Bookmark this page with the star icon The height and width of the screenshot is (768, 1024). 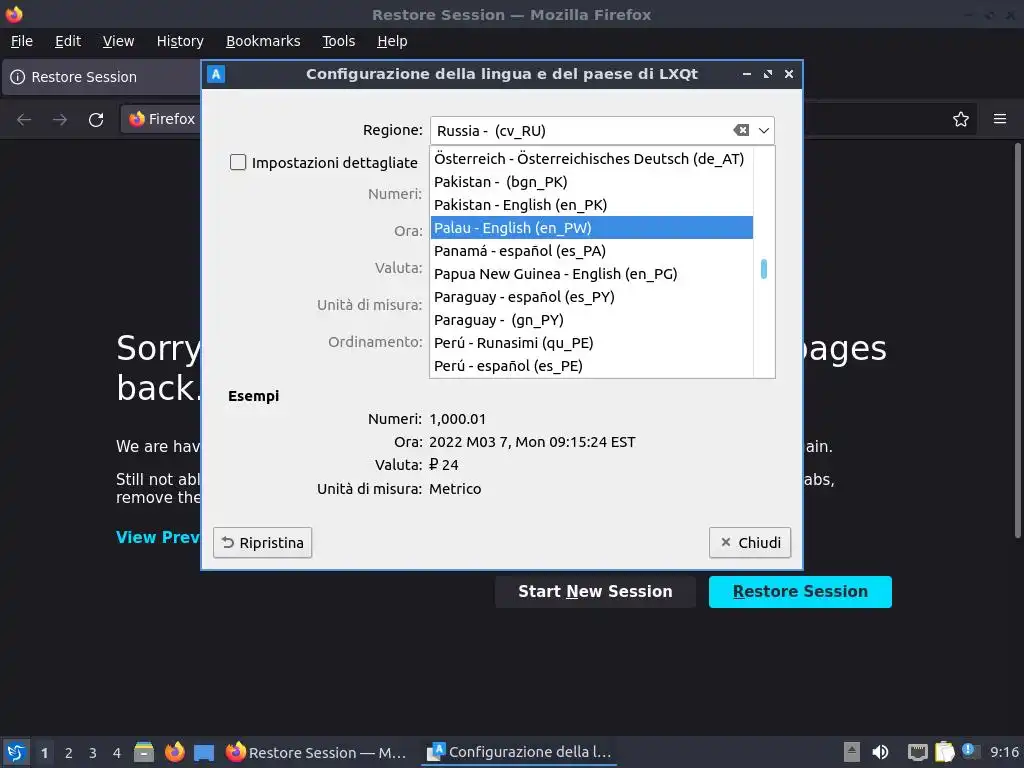tap(960, 120)
